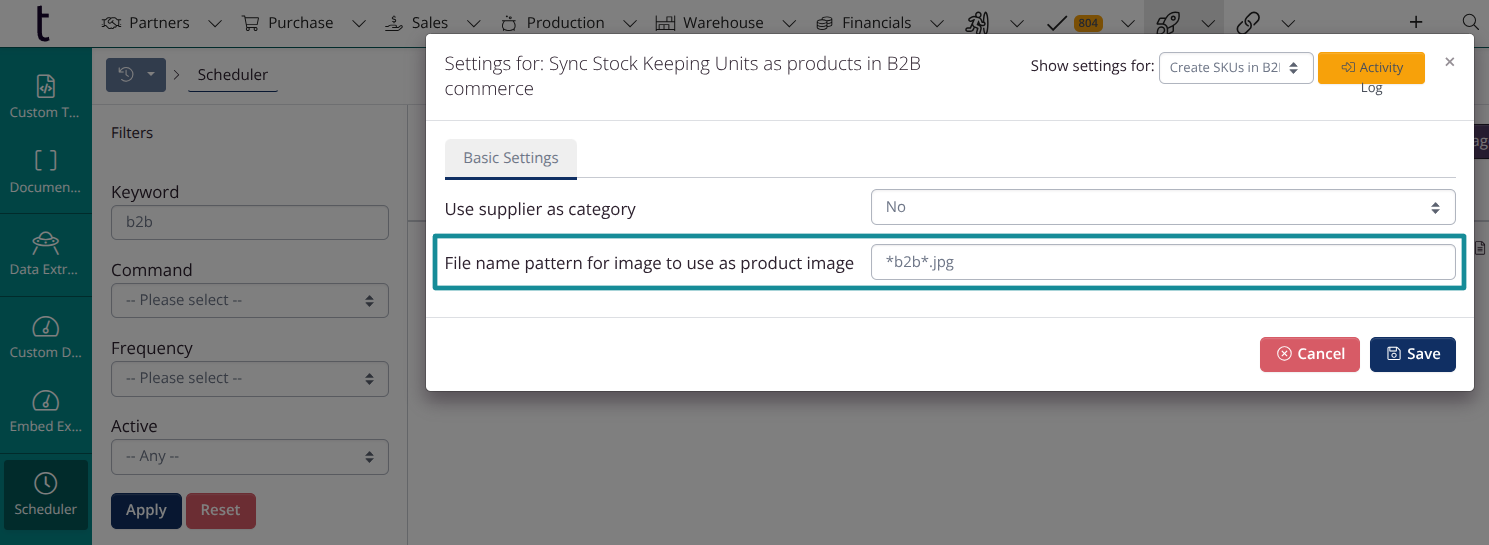Expand the Frequency filter dropdown

coord(249,378)
